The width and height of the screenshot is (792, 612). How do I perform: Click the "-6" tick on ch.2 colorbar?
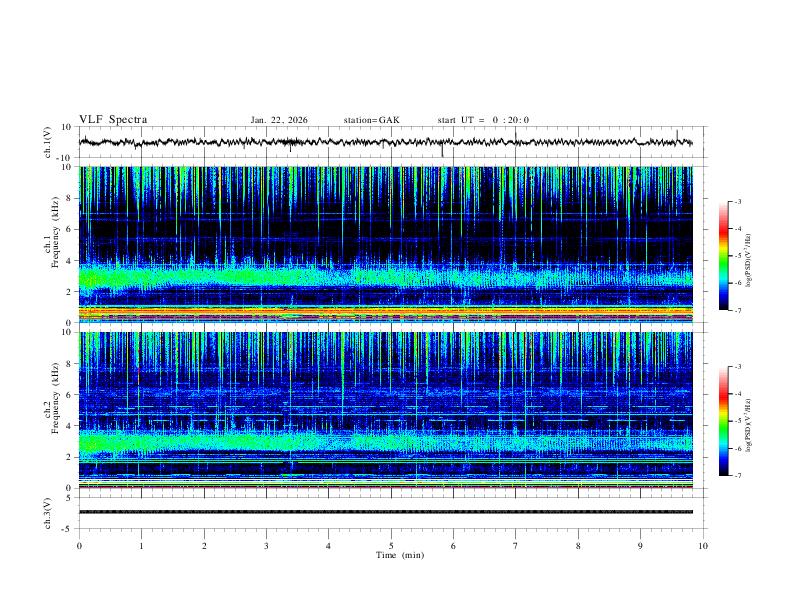738,448
